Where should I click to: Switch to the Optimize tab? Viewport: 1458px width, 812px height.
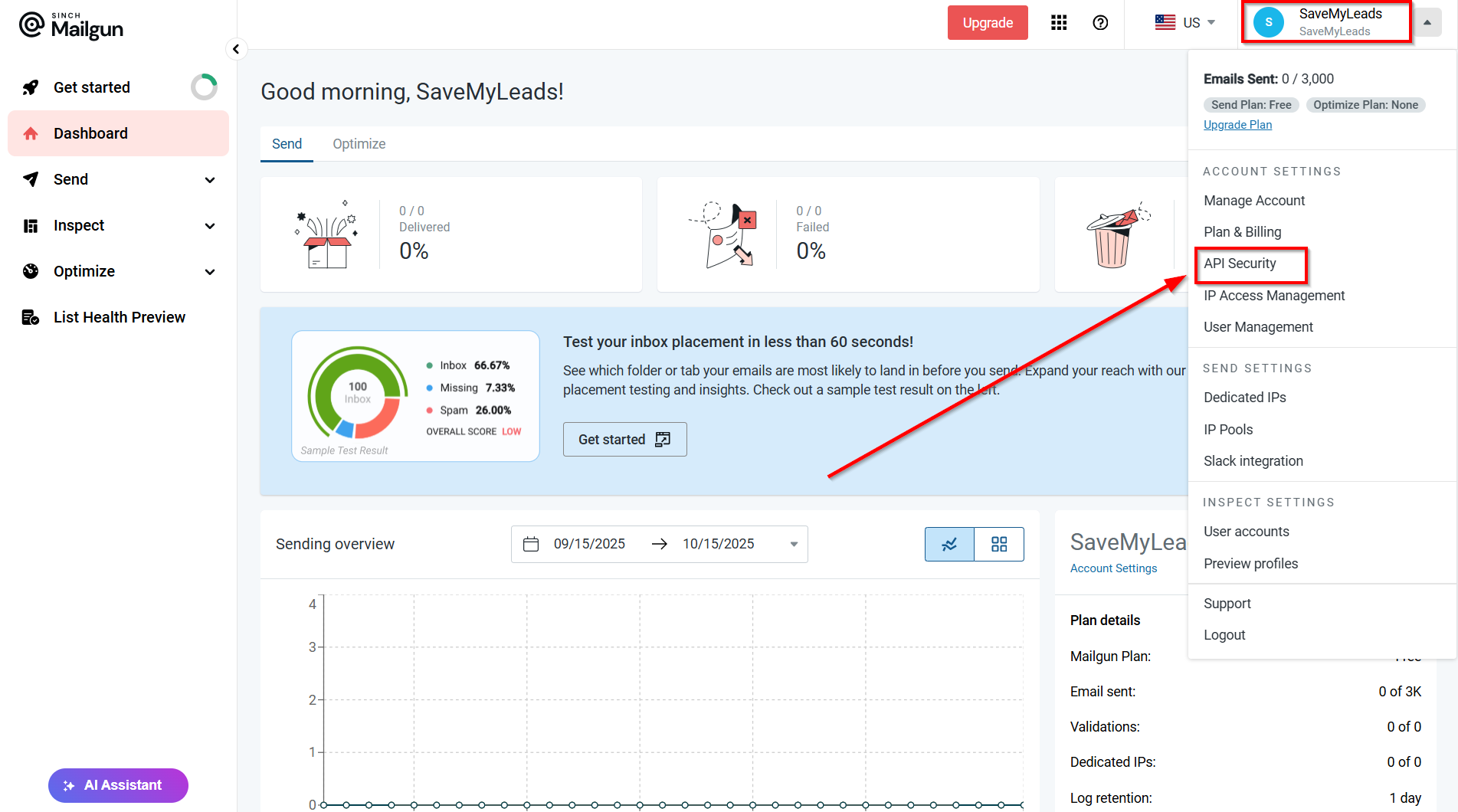[359, 144]
